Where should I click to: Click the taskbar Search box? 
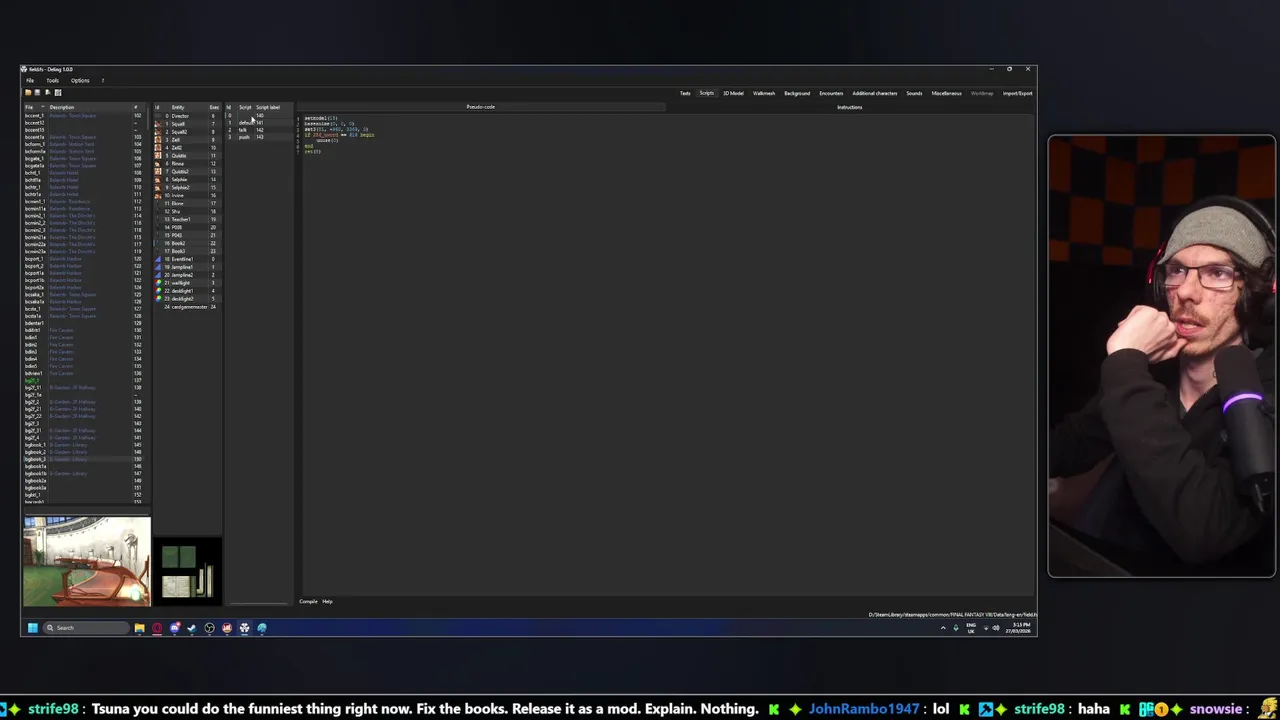click(x=85, y=628)
